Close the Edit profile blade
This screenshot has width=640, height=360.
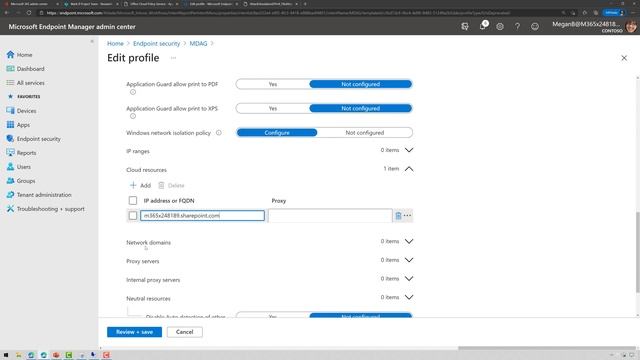[624, 58]
